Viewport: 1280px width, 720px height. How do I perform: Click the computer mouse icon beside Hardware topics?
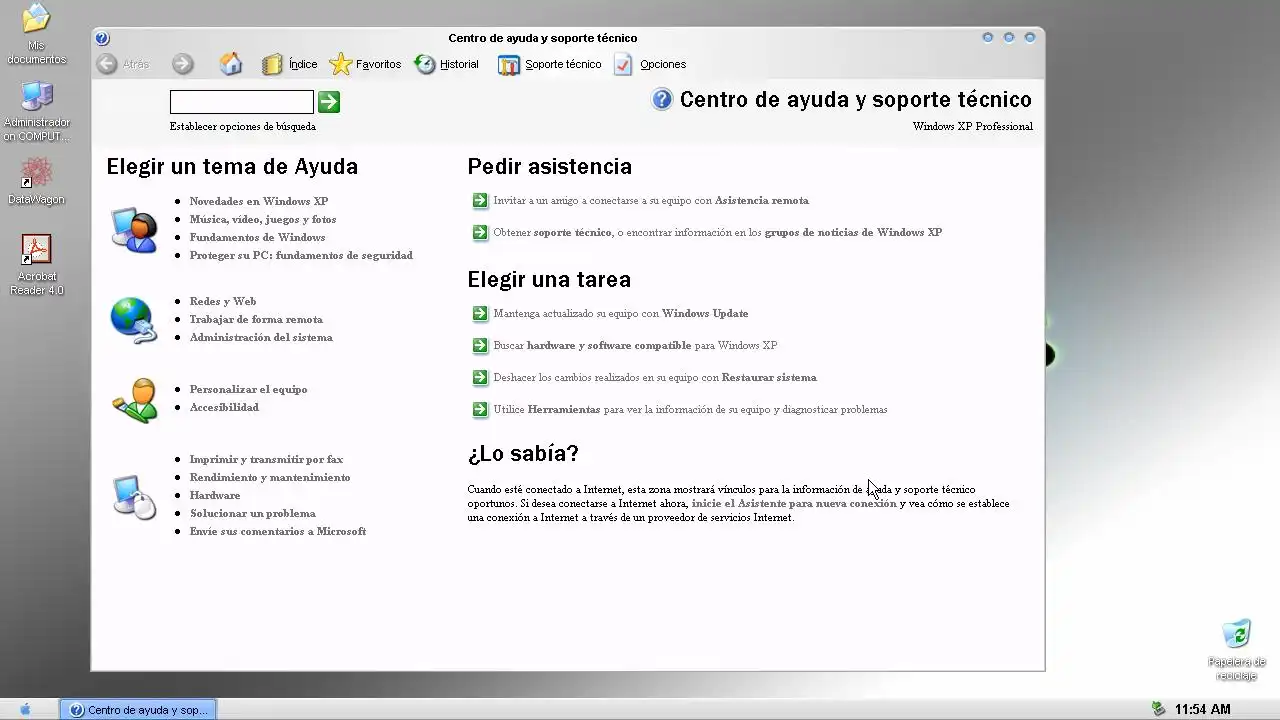click(x=134, y=497)
